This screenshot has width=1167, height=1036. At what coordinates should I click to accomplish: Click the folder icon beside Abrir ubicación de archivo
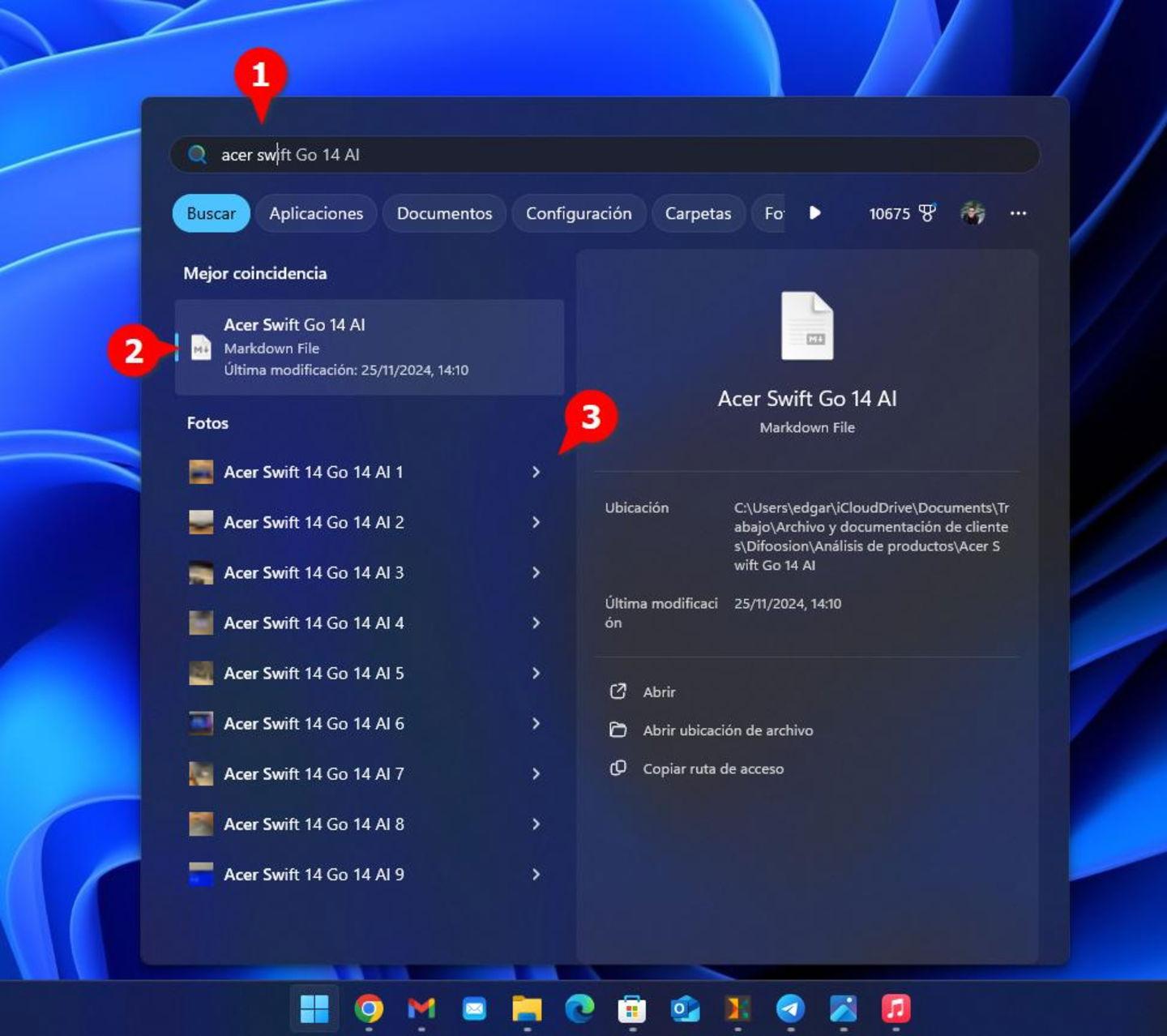618,730
